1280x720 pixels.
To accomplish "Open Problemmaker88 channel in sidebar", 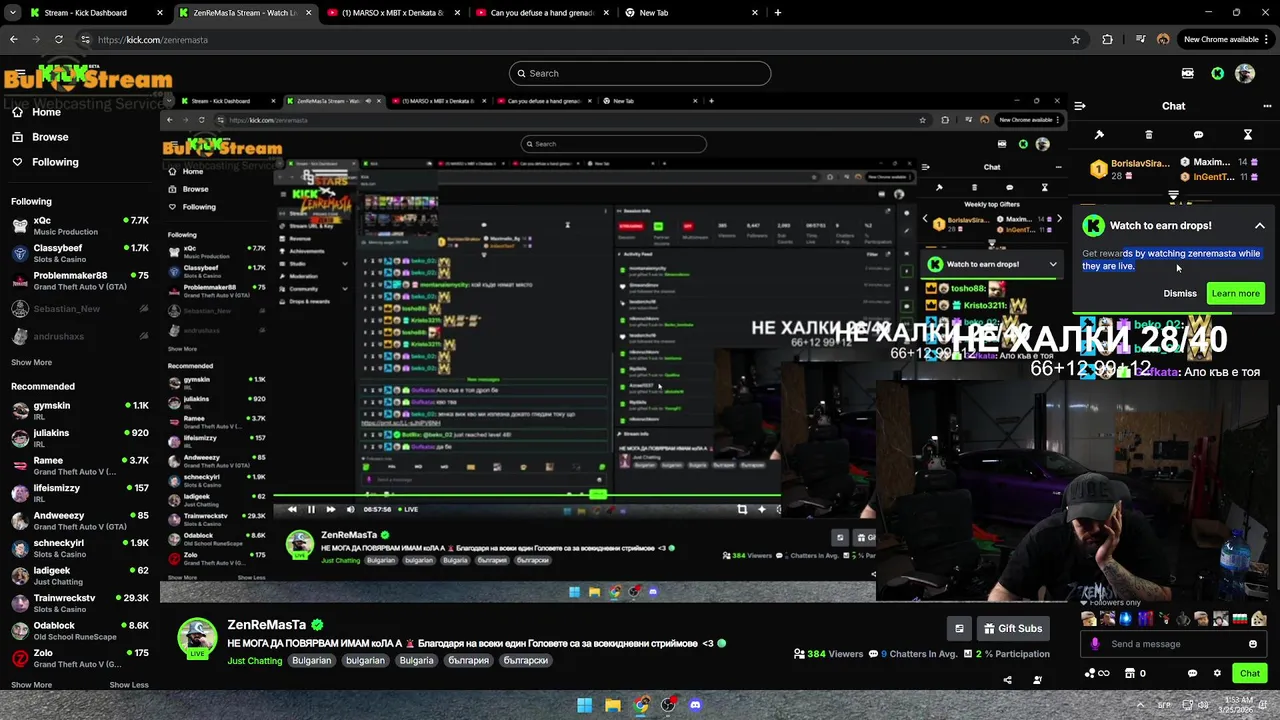I will pos(80,281).
